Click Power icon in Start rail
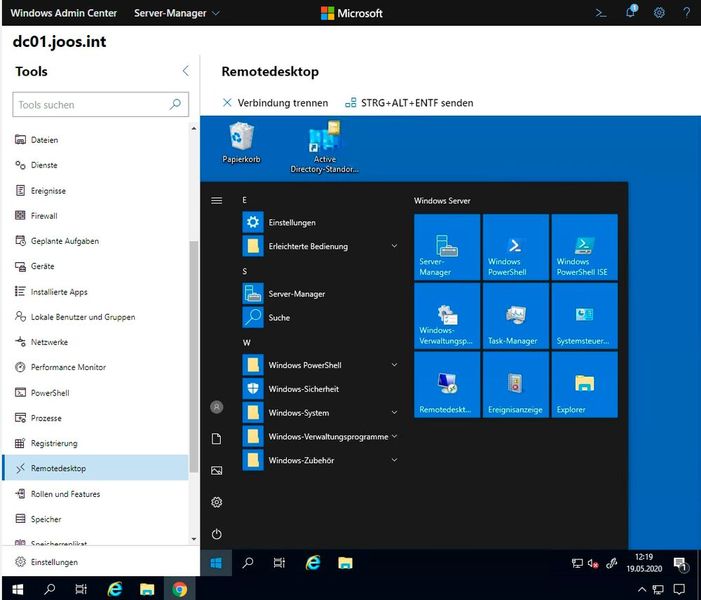 [217, 534]
